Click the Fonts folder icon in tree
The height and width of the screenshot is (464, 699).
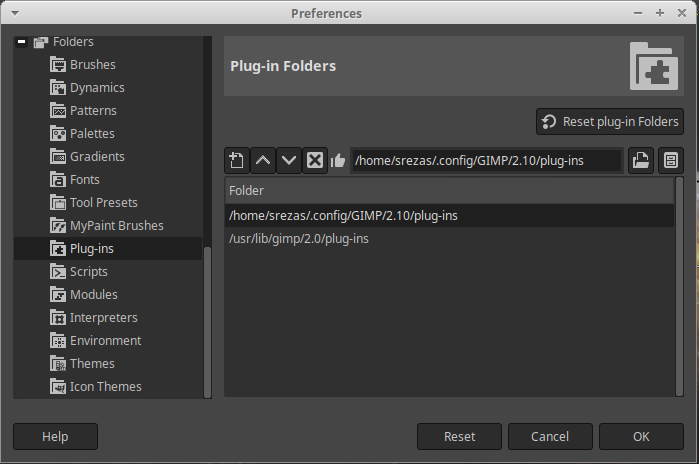point(58,180)
